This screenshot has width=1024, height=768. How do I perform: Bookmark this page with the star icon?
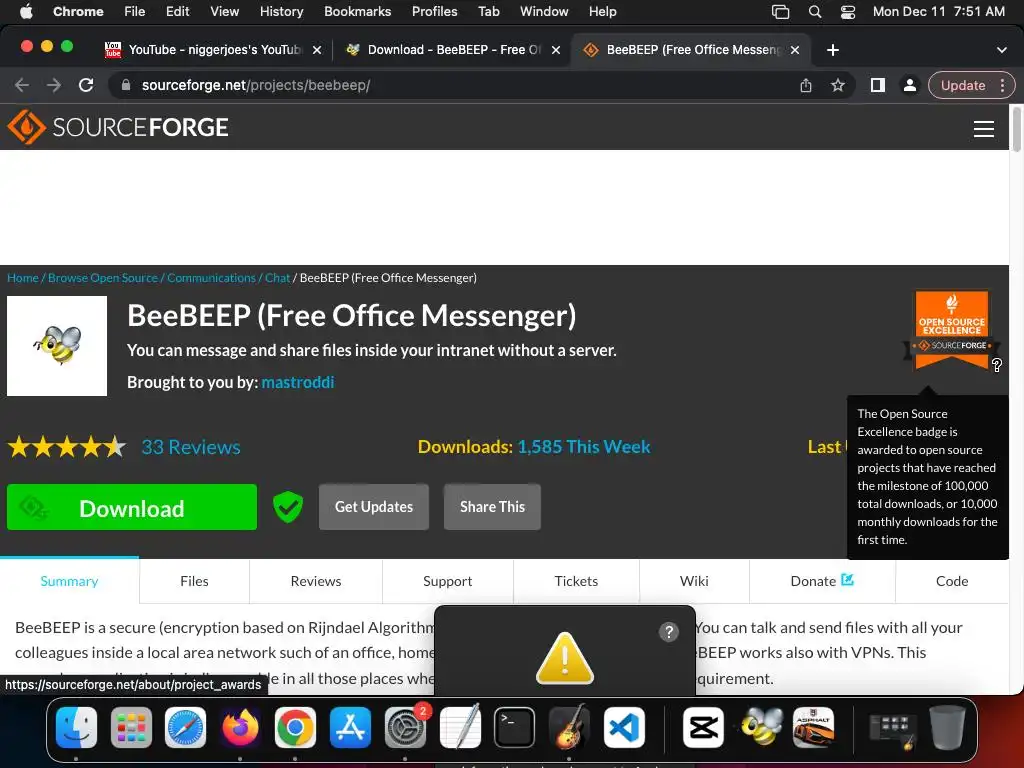click(x=838, y=86)
